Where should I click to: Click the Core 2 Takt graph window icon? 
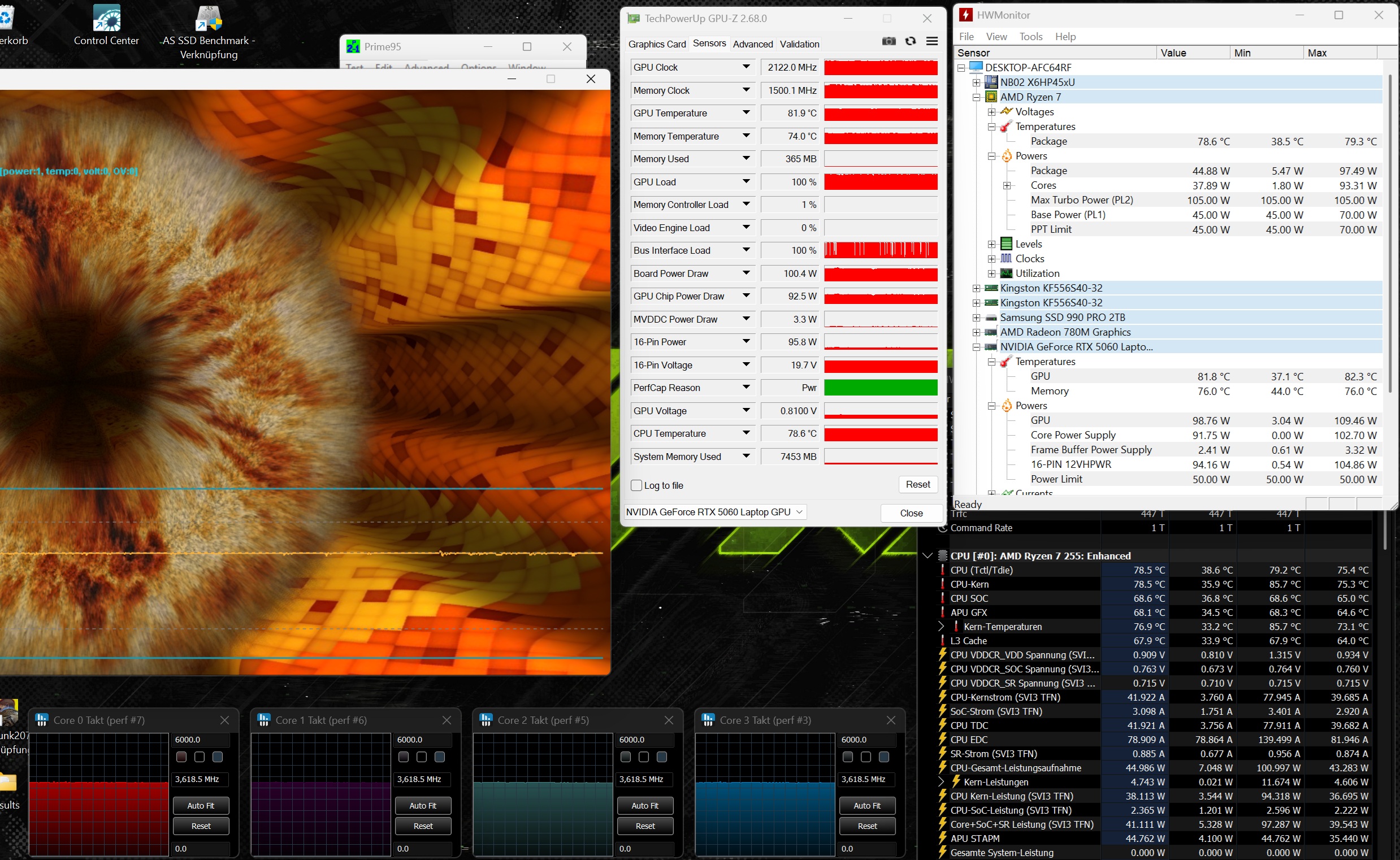[486, 720]
